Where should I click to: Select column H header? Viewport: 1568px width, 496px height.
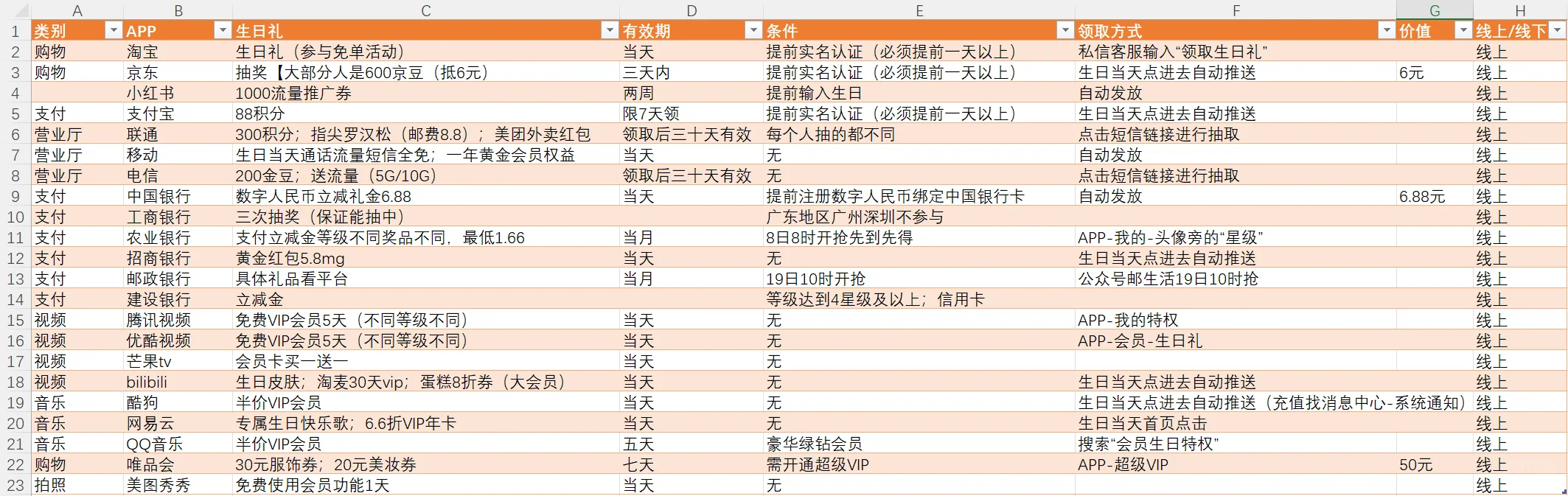tap(1519, 10)
